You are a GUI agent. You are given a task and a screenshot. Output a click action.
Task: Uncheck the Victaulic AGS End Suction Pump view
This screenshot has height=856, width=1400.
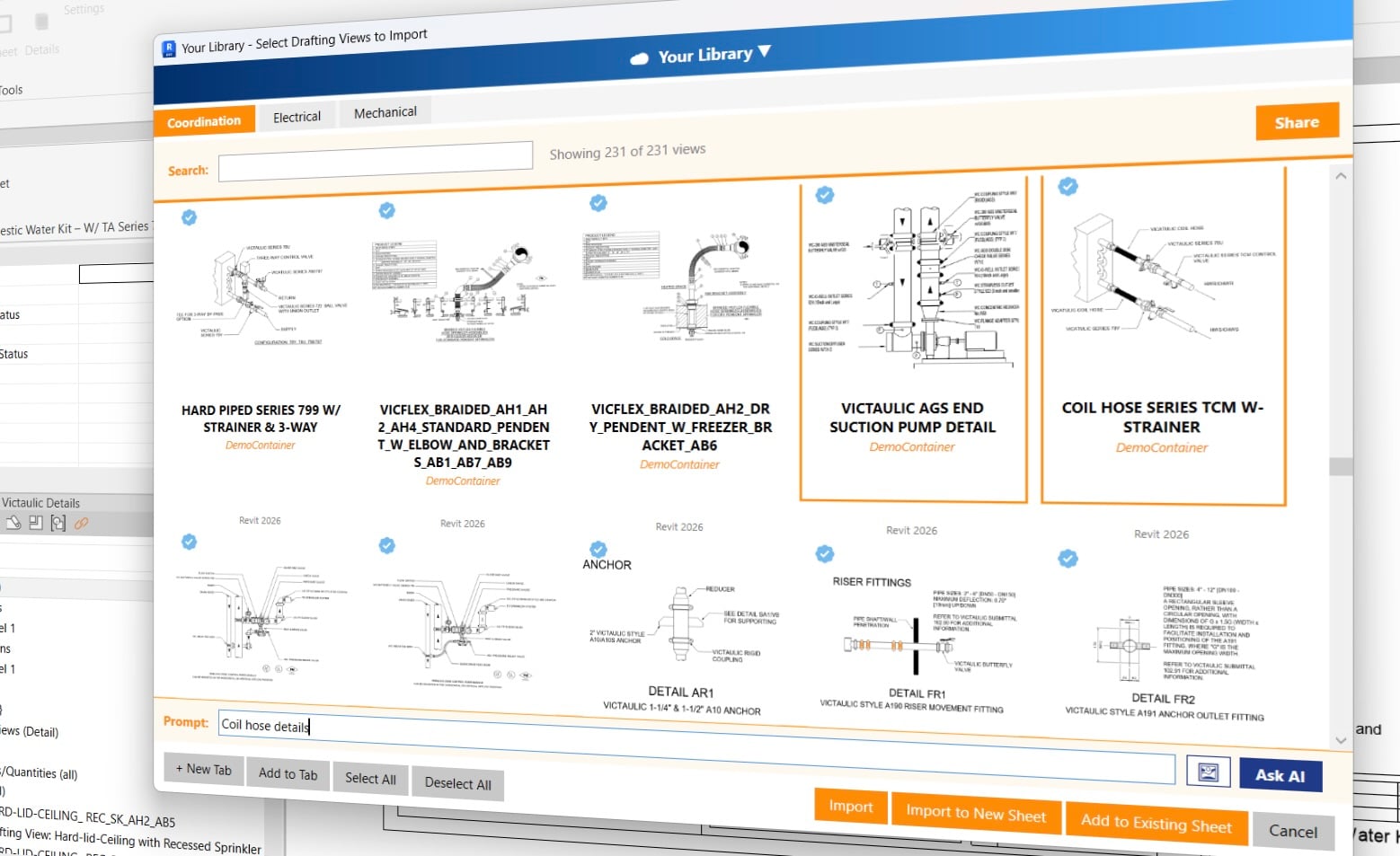pyautogui.click(x=824, y=195)
